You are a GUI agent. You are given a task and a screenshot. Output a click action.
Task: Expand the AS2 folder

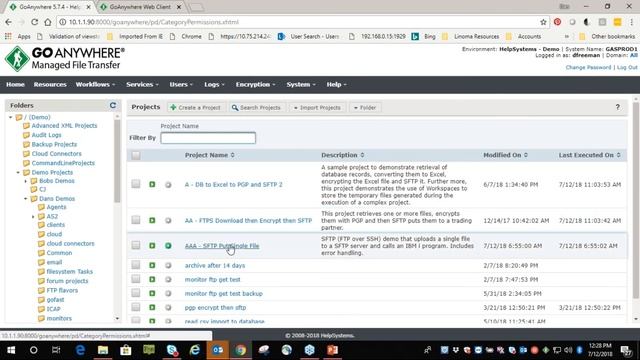(x=33, y=216)
